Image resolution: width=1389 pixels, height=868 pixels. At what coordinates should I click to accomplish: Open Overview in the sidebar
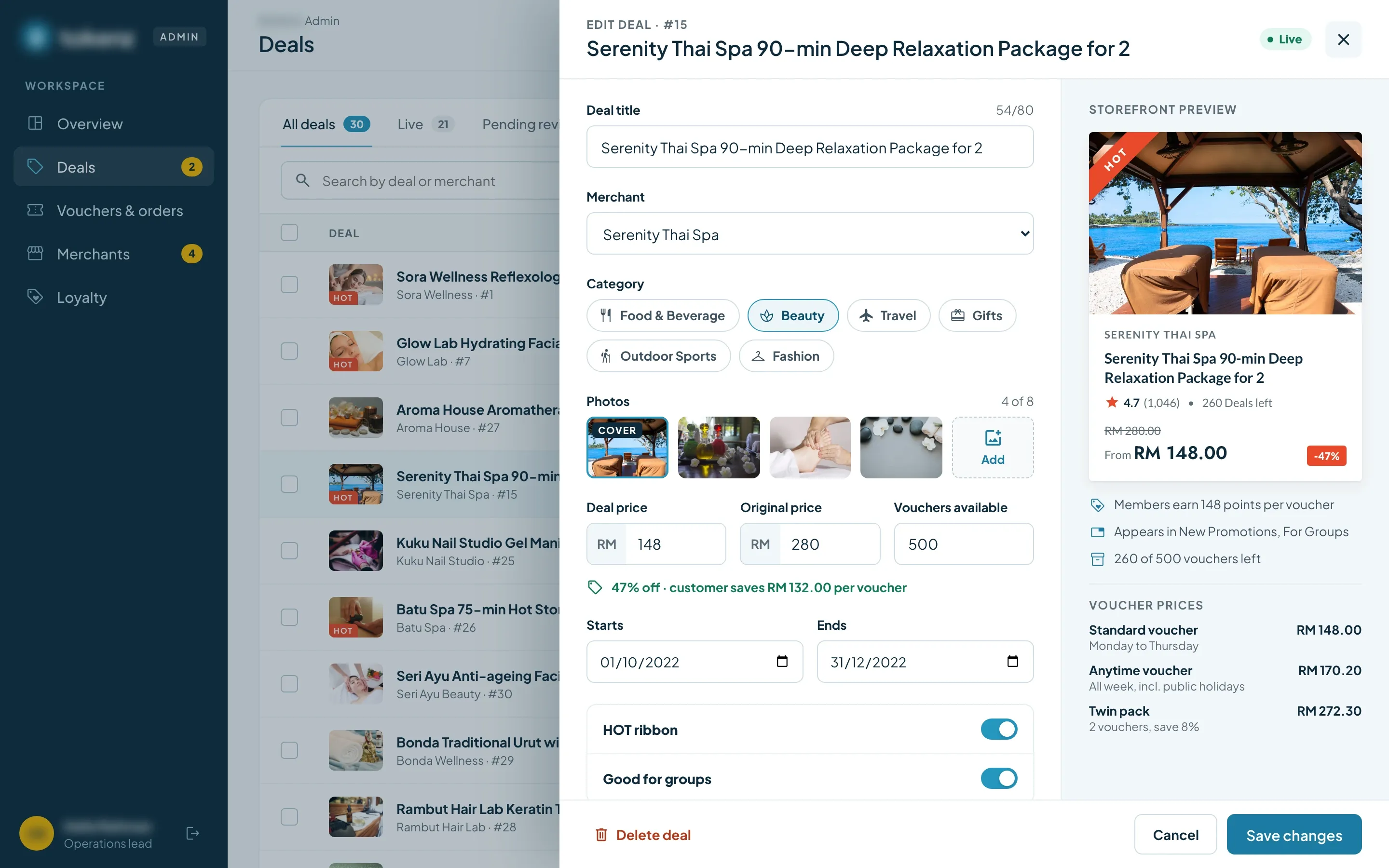click(x=114, y=123)
